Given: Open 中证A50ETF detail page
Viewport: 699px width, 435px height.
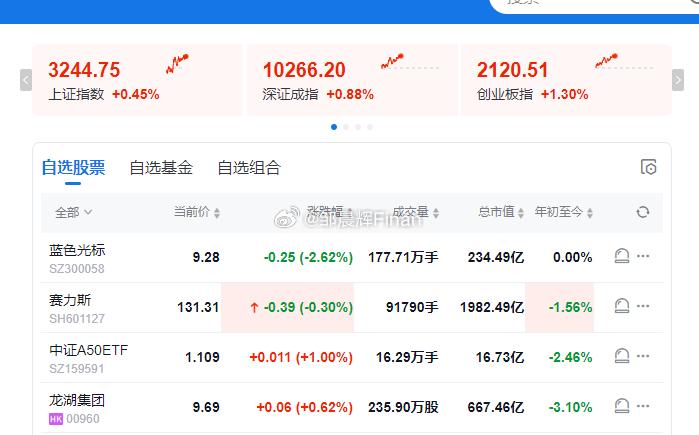Looking at the screenshot, I should [x=88, y=350].
